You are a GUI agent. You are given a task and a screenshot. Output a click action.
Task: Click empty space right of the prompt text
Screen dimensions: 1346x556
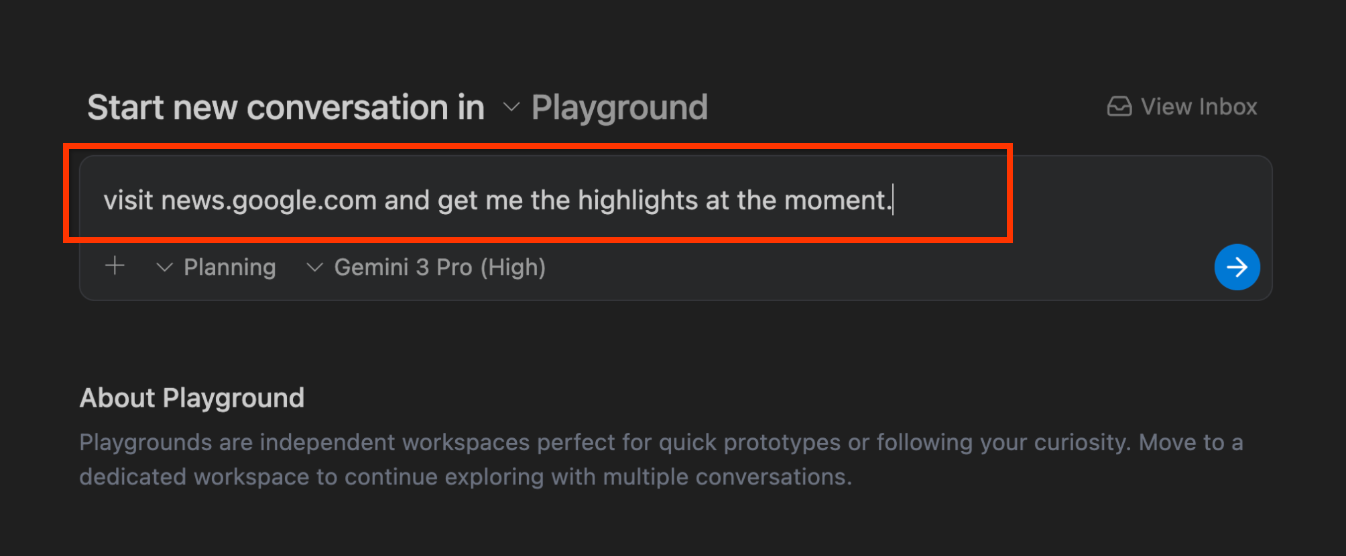(1100, 200)
